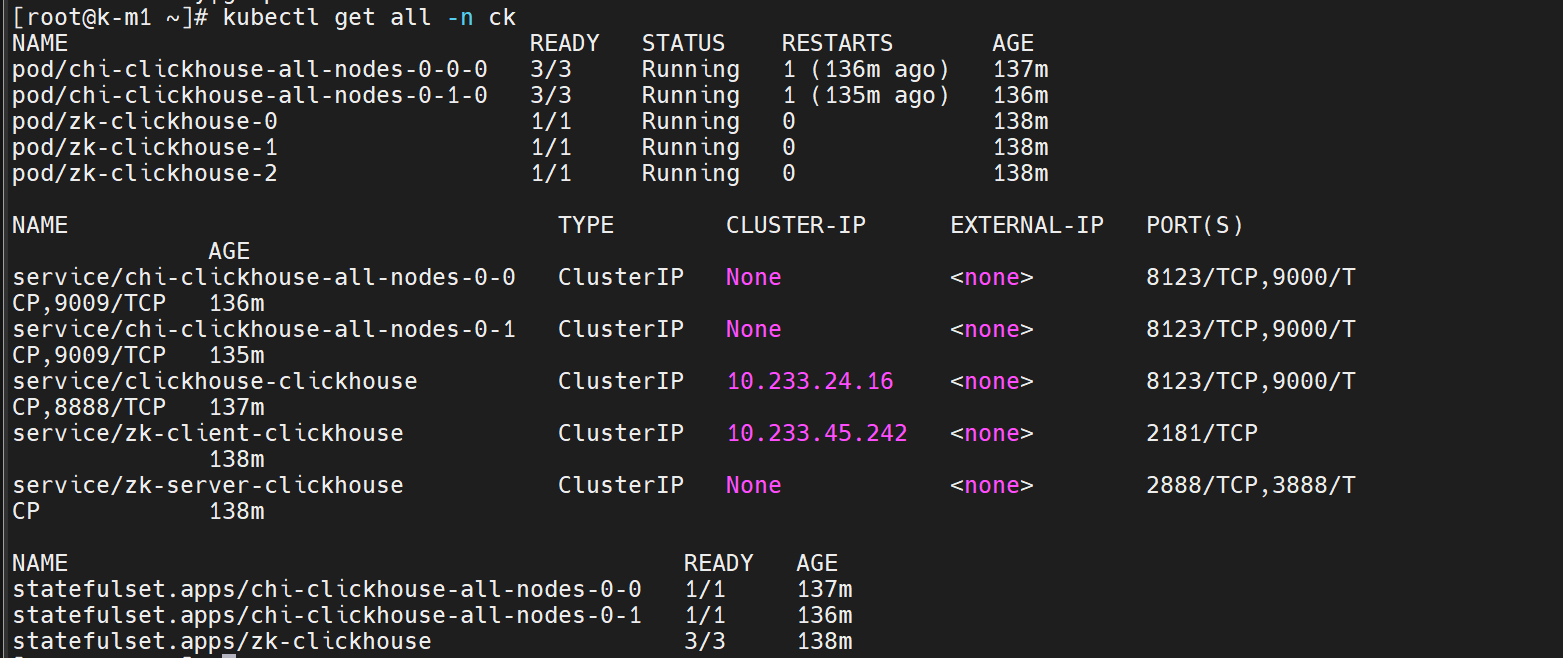Select pod/chi-clickhouse-all-nodes-0-0-0 name
The height and width of the screenshot is (658, 1563).
[x=250, y=69]
